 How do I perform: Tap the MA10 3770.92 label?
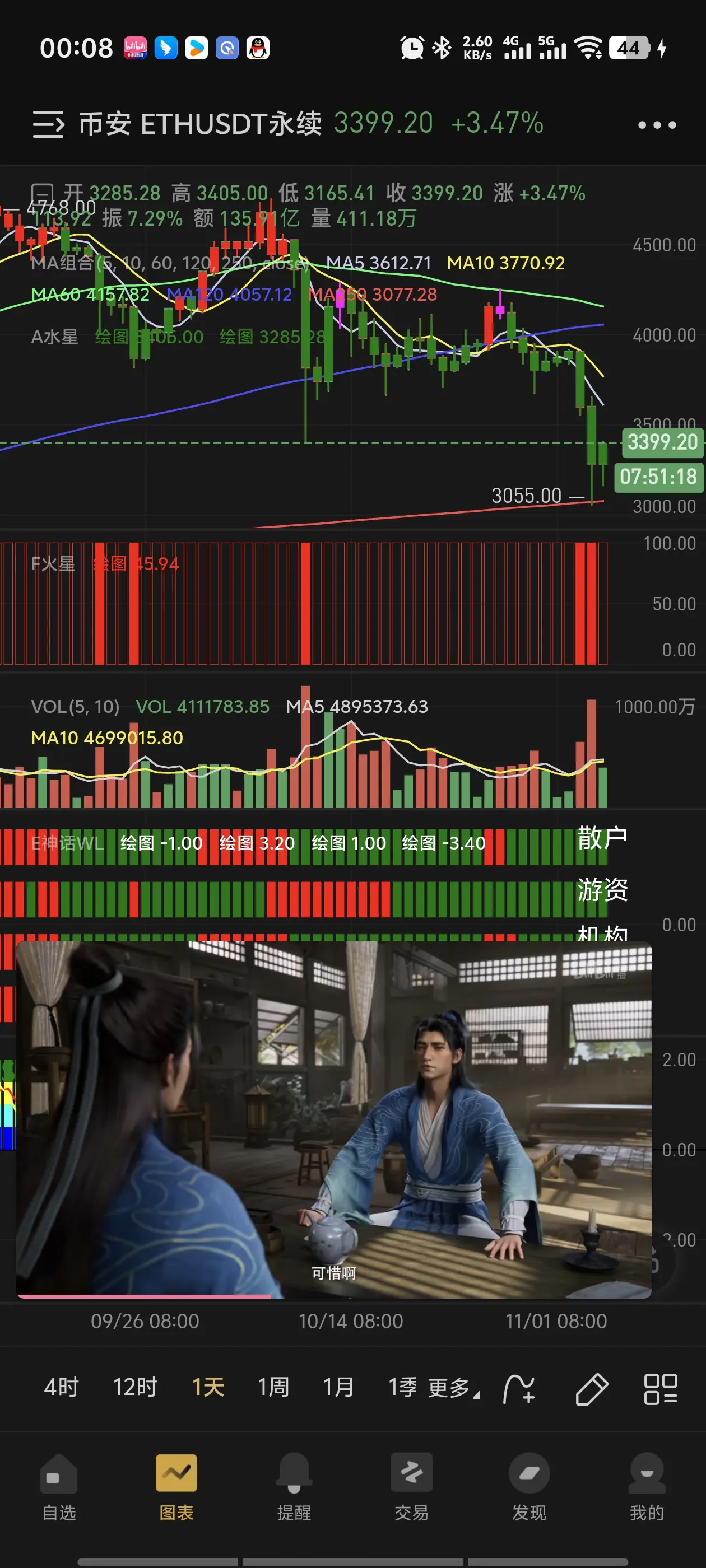[505, 263]
